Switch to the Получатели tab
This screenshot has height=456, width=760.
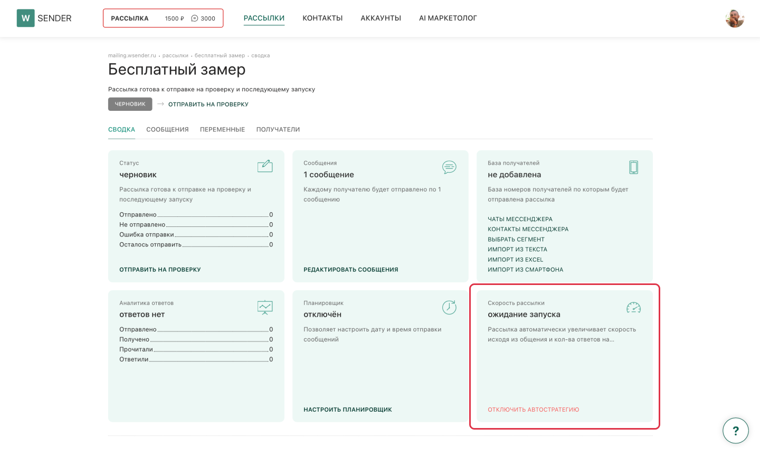(x=278, y=129)
